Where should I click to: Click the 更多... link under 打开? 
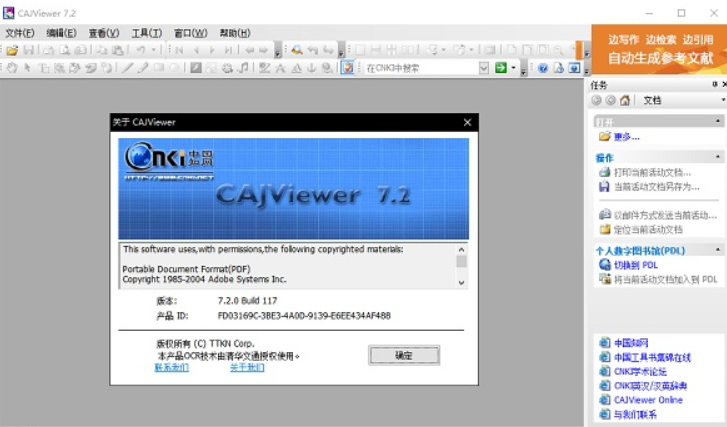626,137
